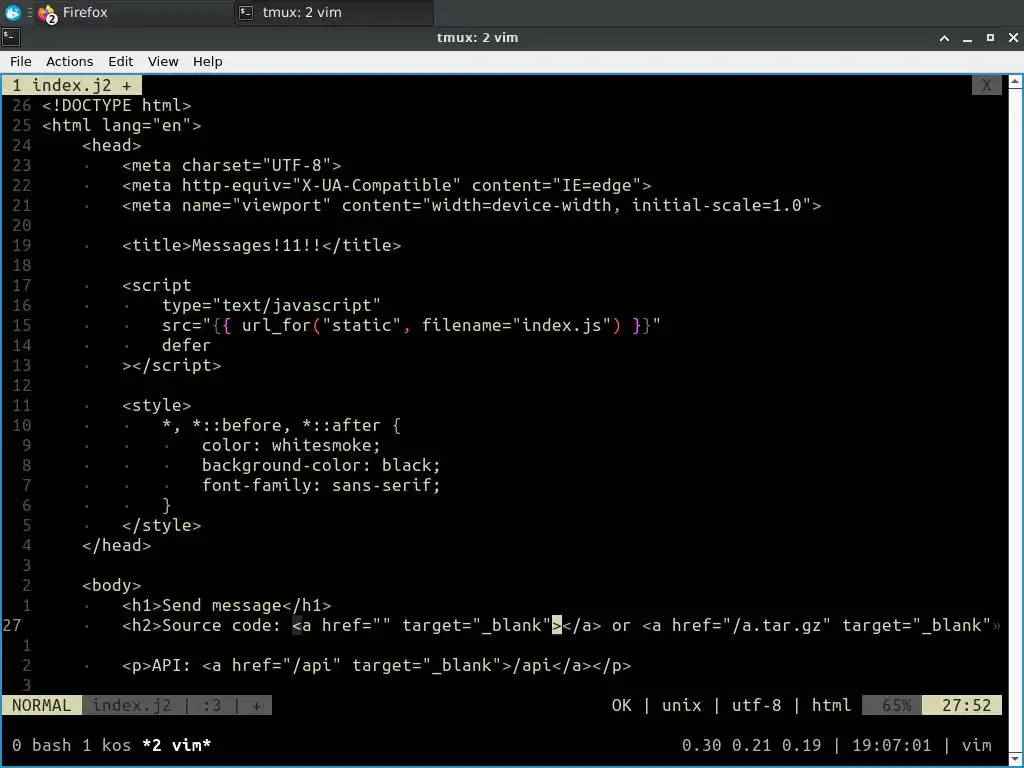Click the /a.tar.gz href text
Viewport: 1024px width, 768px height.
[781, 626]
